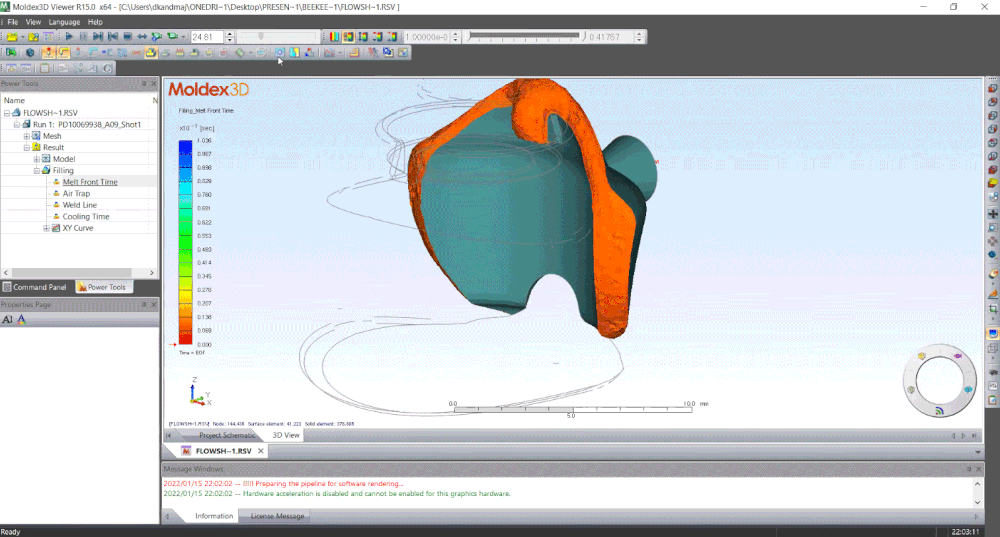
Task: Switch to the Power Tools tab
Action: click(102, 287)
